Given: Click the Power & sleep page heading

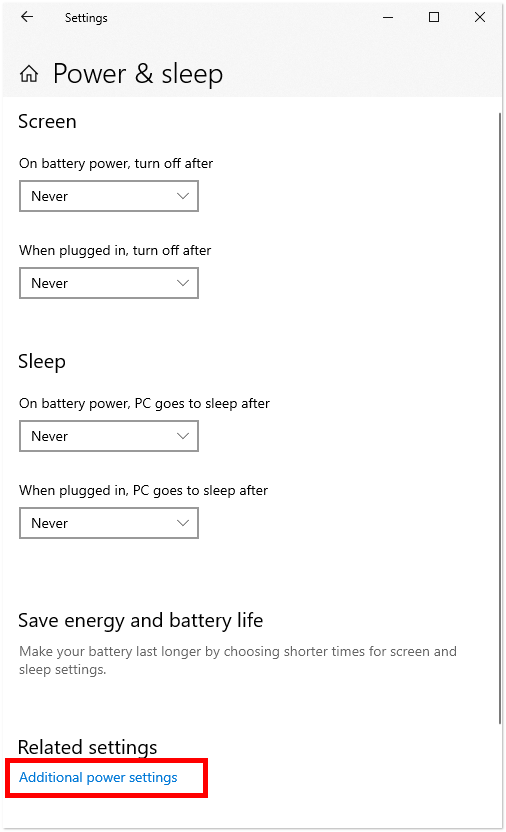Looking at the screenshot, I should pos(138,74).
